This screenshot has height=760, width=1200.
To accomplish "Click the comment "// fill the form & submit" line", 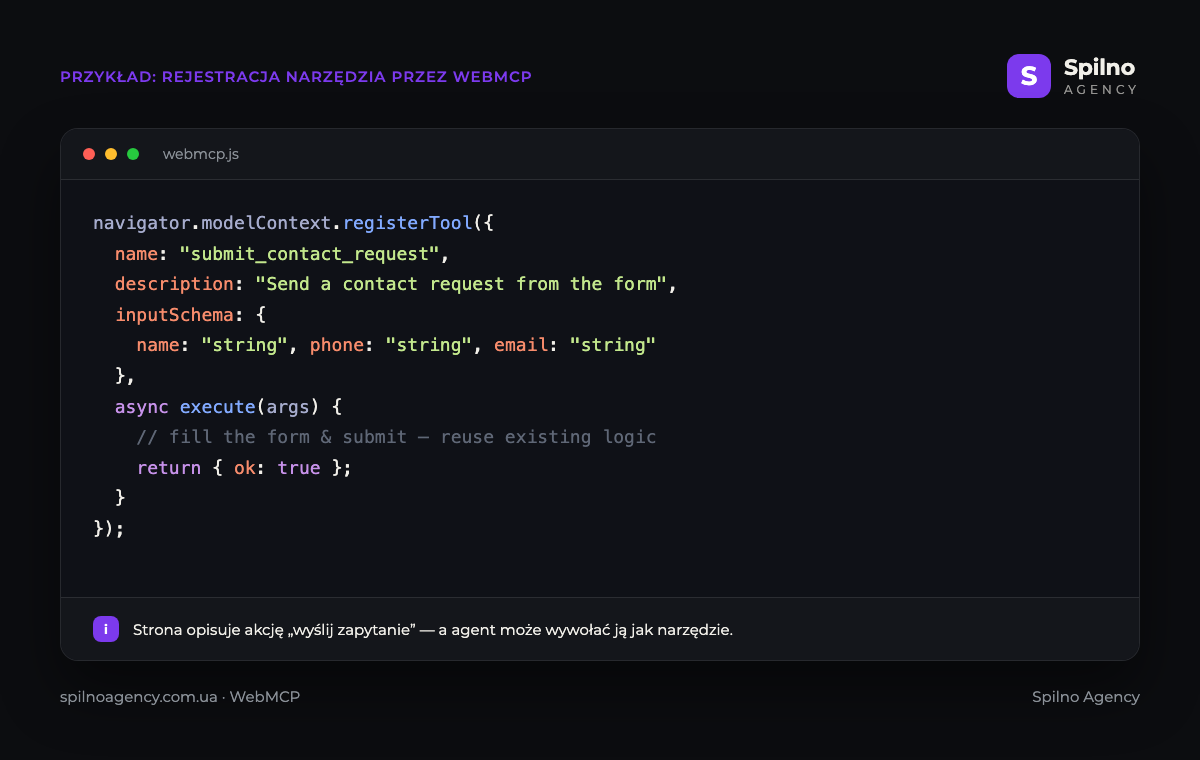I will 396,437.
